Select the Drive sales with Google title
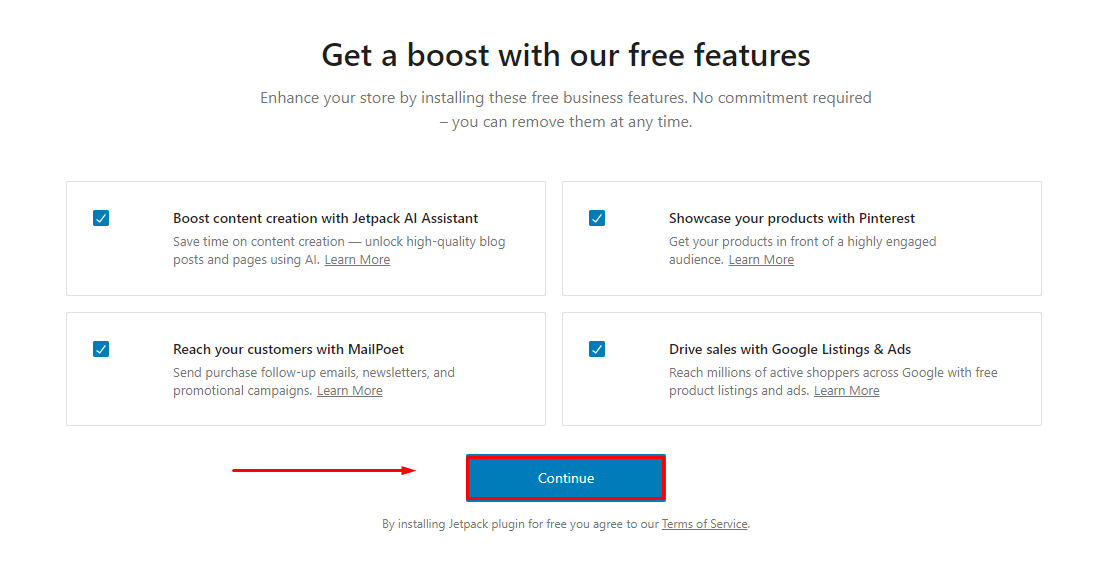This screenshot has height=573, width=1111. pos(789,349)
